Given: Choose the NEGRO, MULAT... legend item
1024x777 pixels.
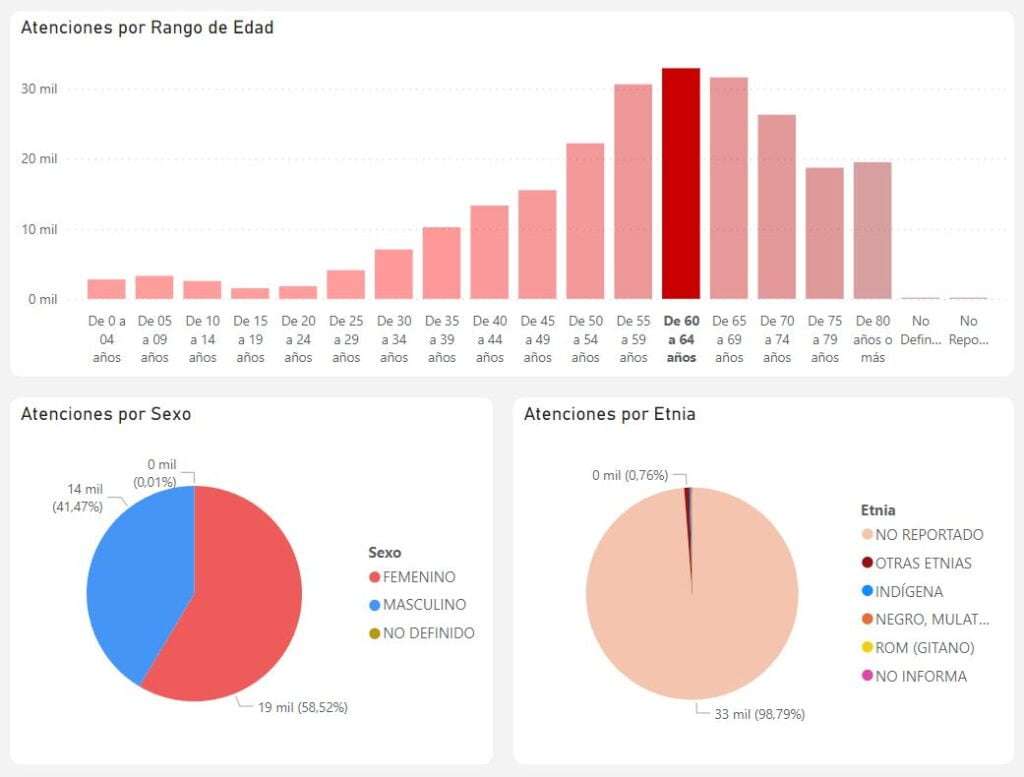Looking at the screenshot, I should click(x=932, y=620).
